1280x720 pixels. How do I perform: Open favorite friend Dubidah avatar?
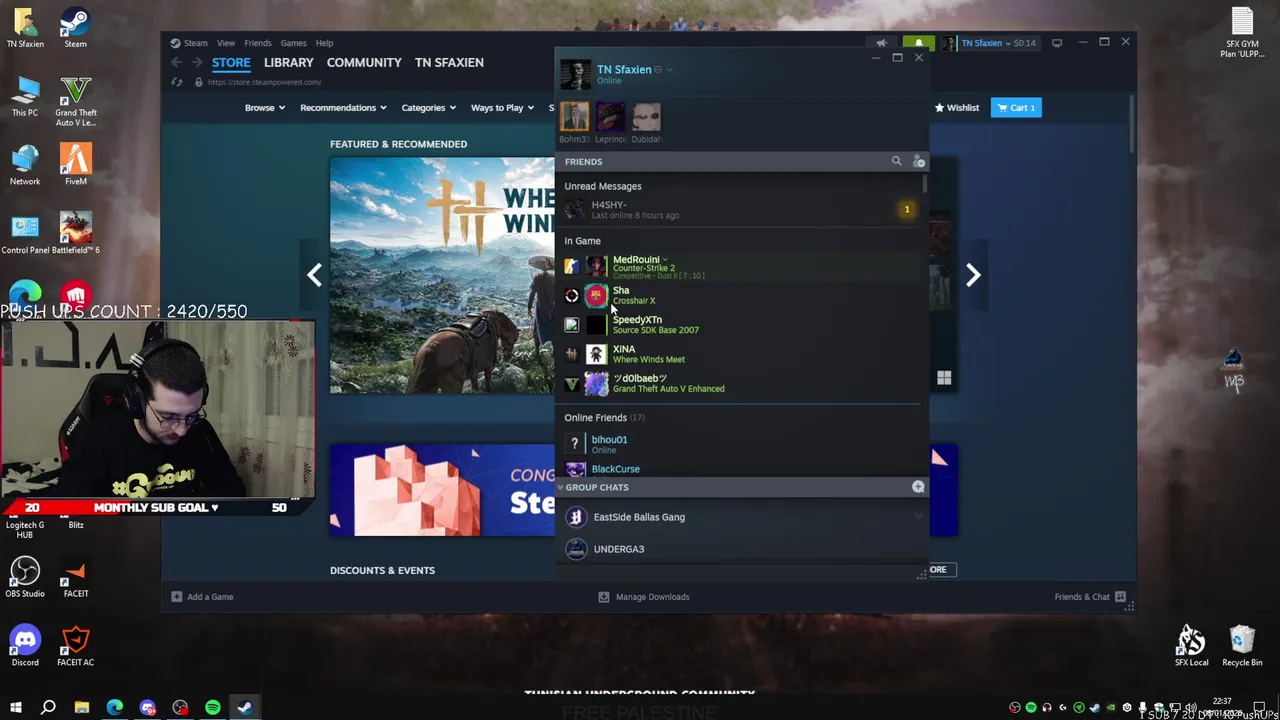click(646, 117)
